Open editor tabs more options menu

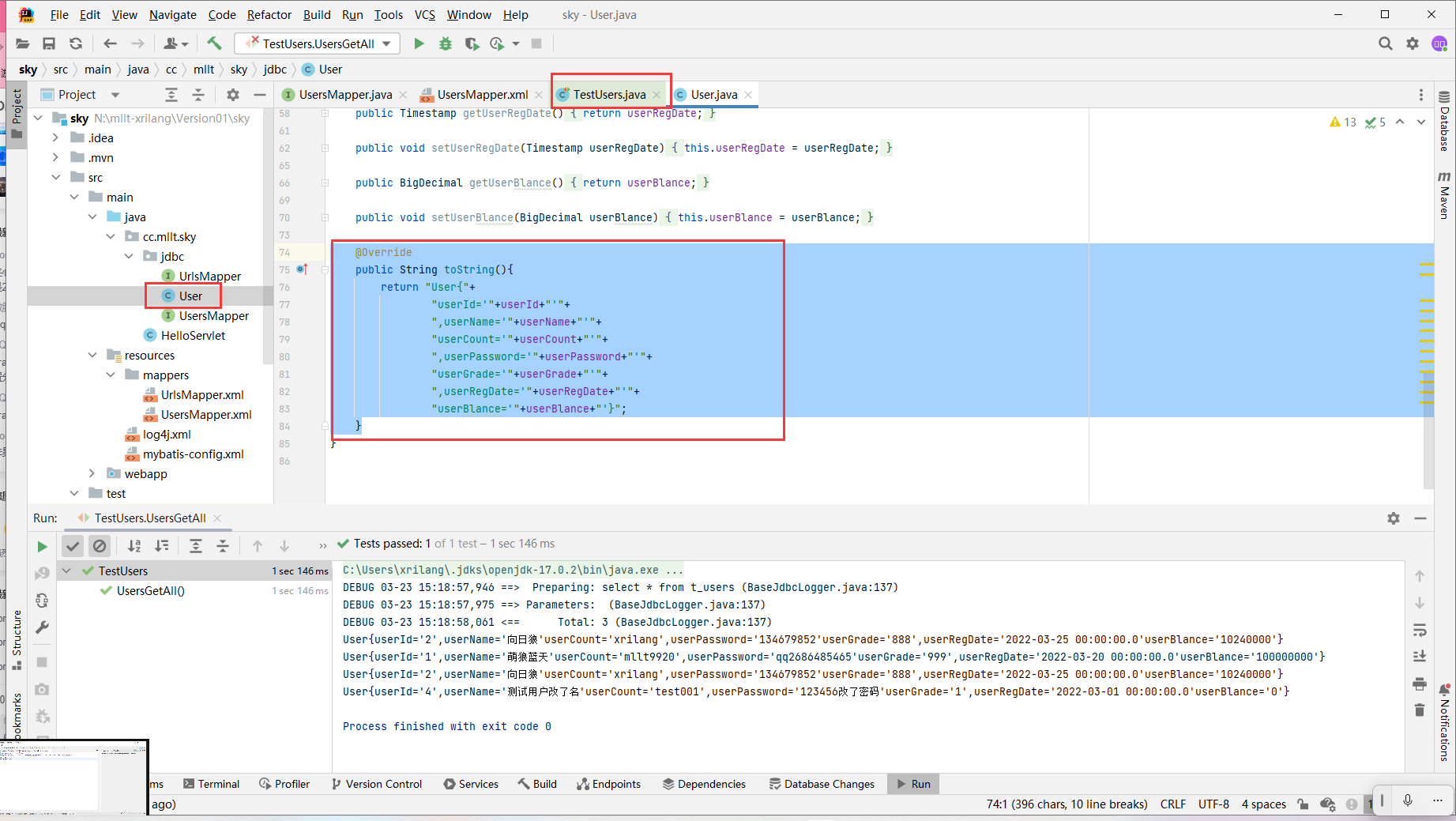[1420, 95]
